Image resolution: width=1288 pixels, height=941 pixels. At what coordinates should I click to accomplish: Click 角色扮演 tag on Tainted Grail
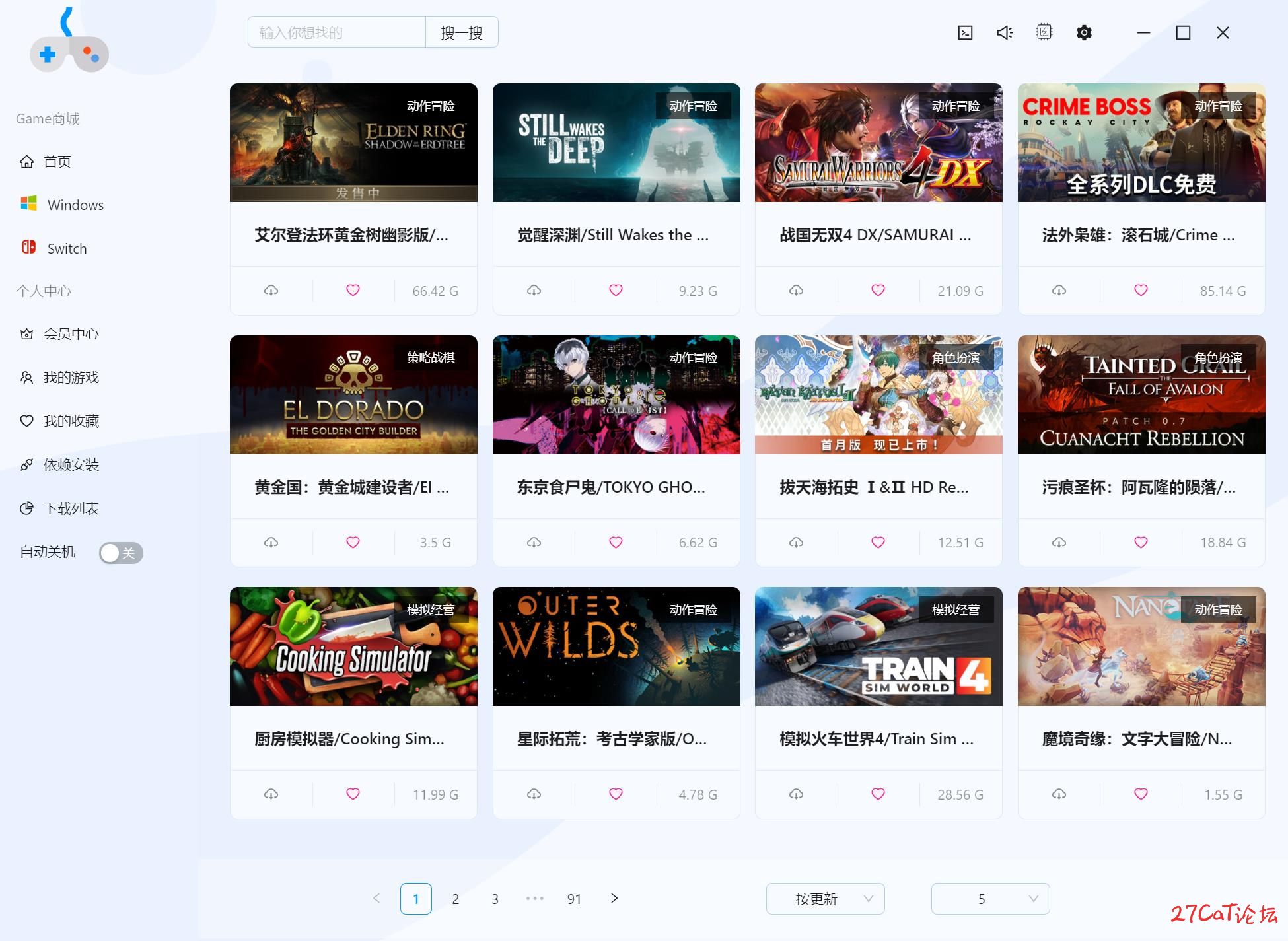[x=1218, y=357]
